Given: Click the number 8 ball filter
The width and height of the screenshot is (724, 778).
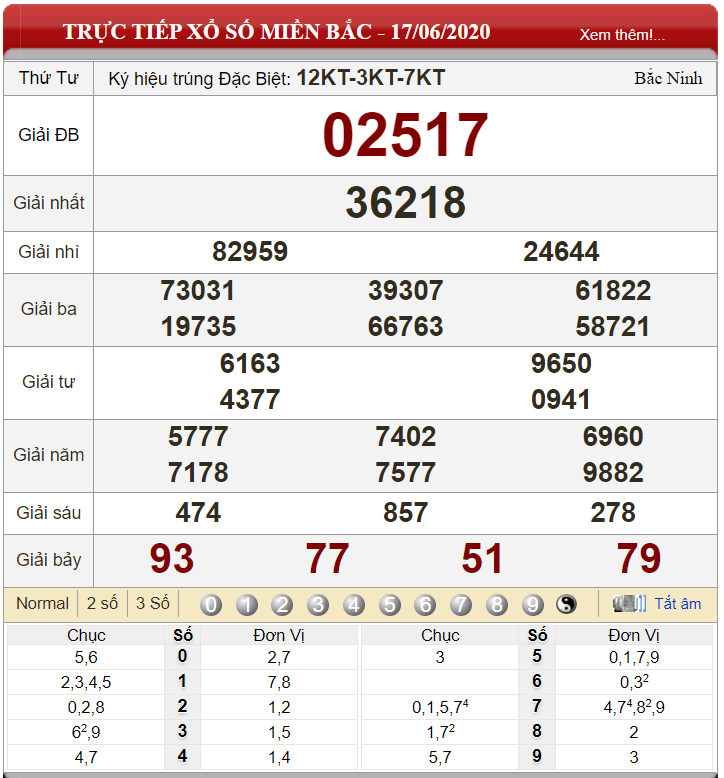Looking at the screenshot, I should [497, 605].
